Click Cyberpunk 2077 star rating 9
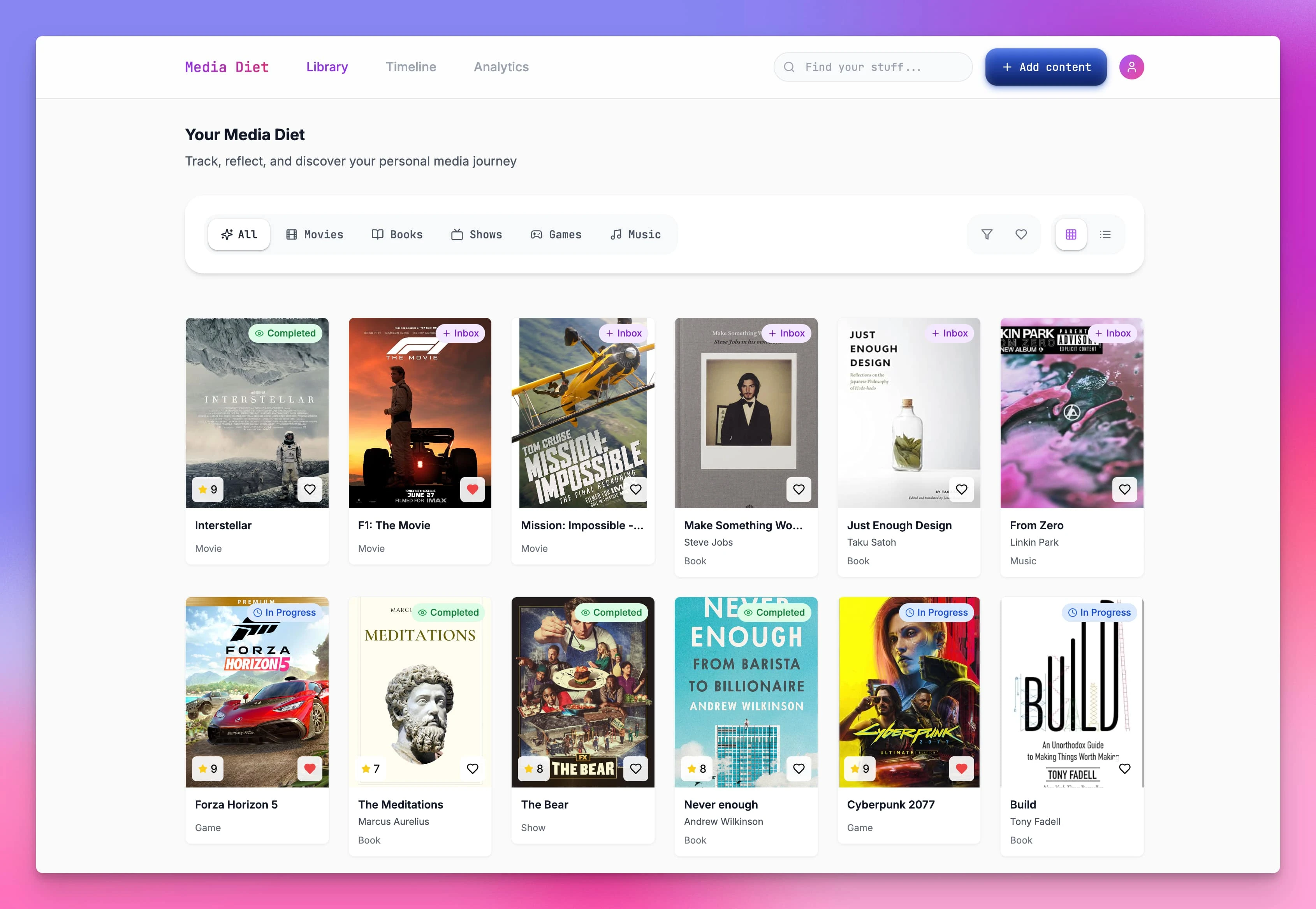 [859, 768]
